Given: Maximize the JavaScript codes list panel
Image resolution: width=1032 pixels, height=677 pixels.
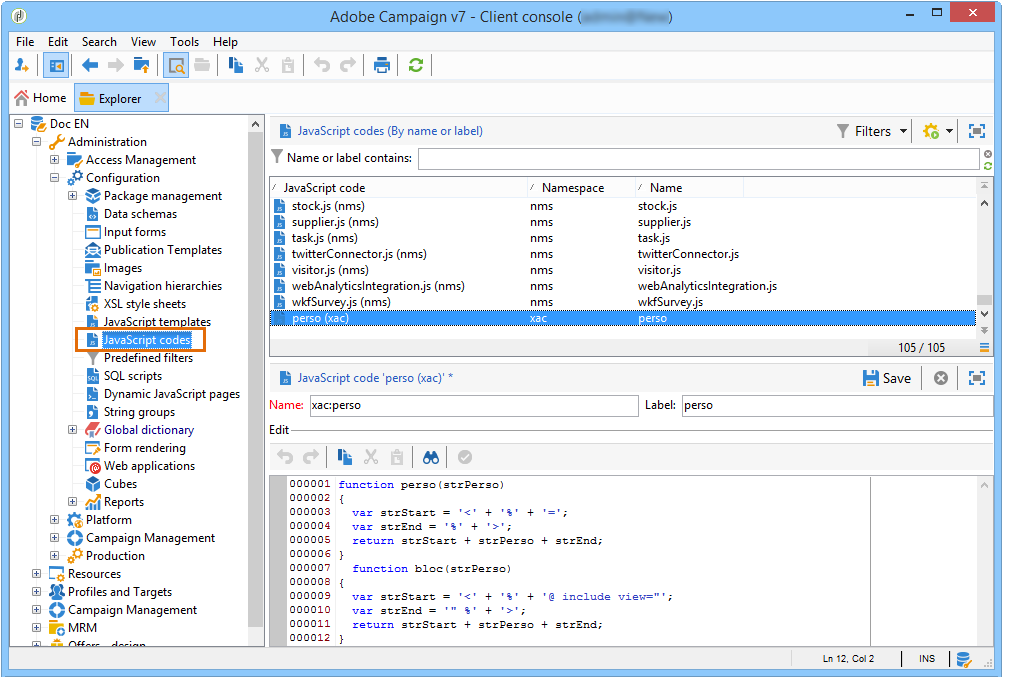Looking at the screenshot, I should [x=977, y=131].
